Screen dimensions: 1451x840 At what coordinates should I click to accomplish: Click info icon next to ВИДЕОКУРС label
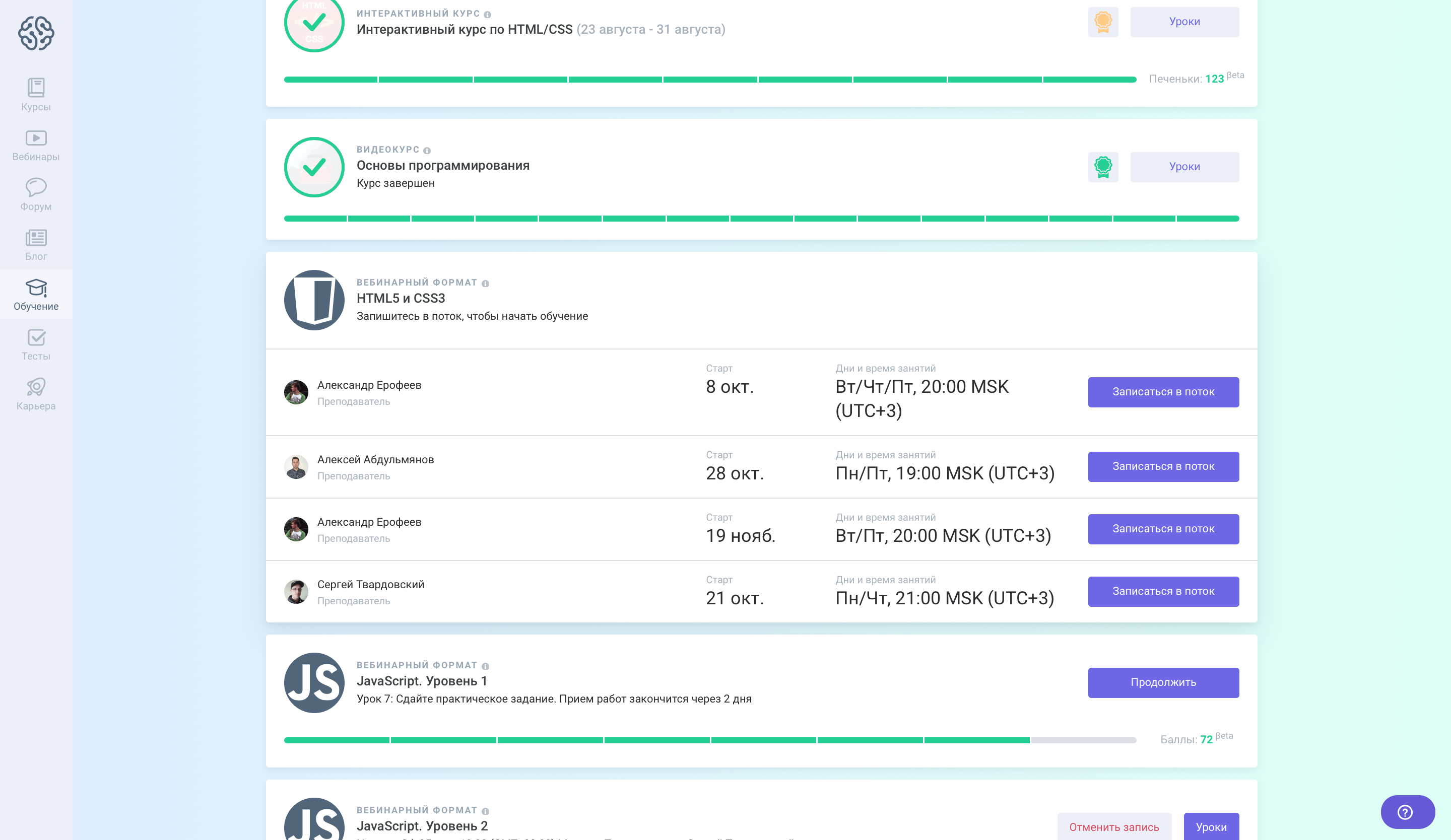click(427, 150)
